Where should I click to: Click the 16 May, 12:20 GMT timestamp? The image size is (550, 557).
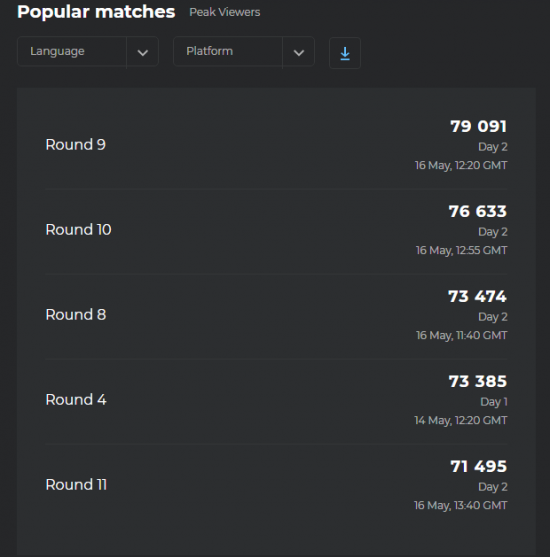(461, 166)
